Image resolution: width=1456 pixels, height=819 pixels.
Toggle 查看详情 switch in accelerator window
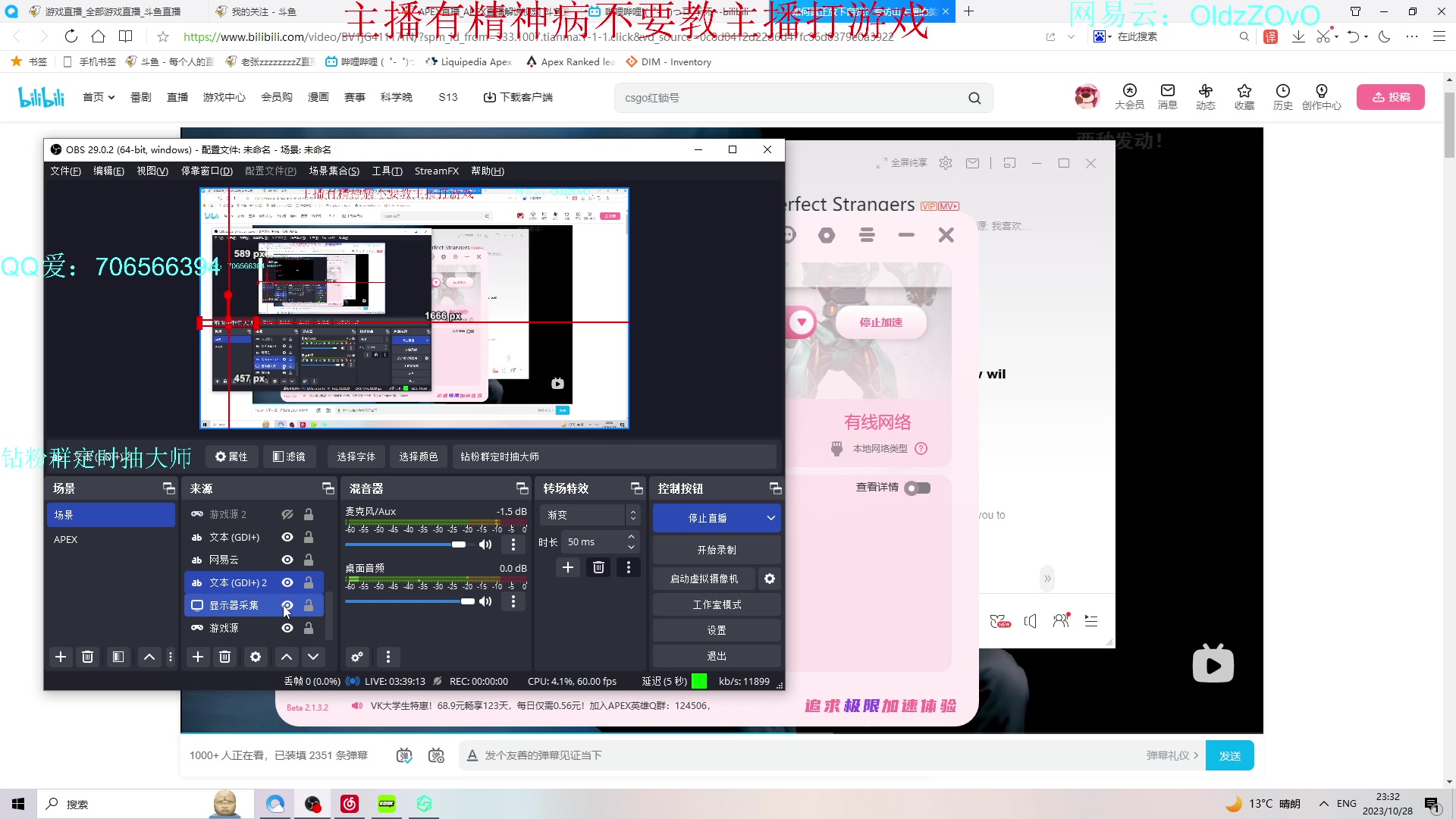918,488
